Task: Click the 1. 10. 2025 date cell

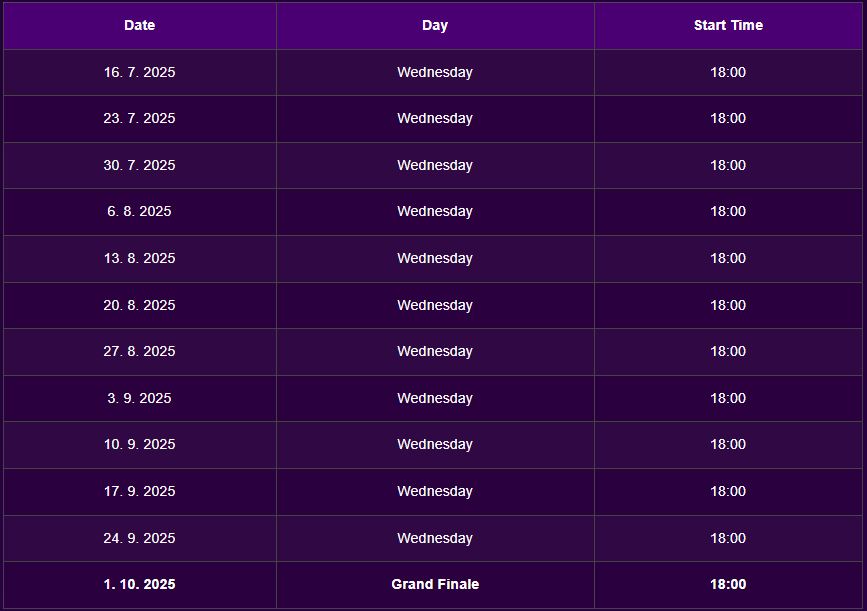Action: pyautogui.click(x=140, y=584)
